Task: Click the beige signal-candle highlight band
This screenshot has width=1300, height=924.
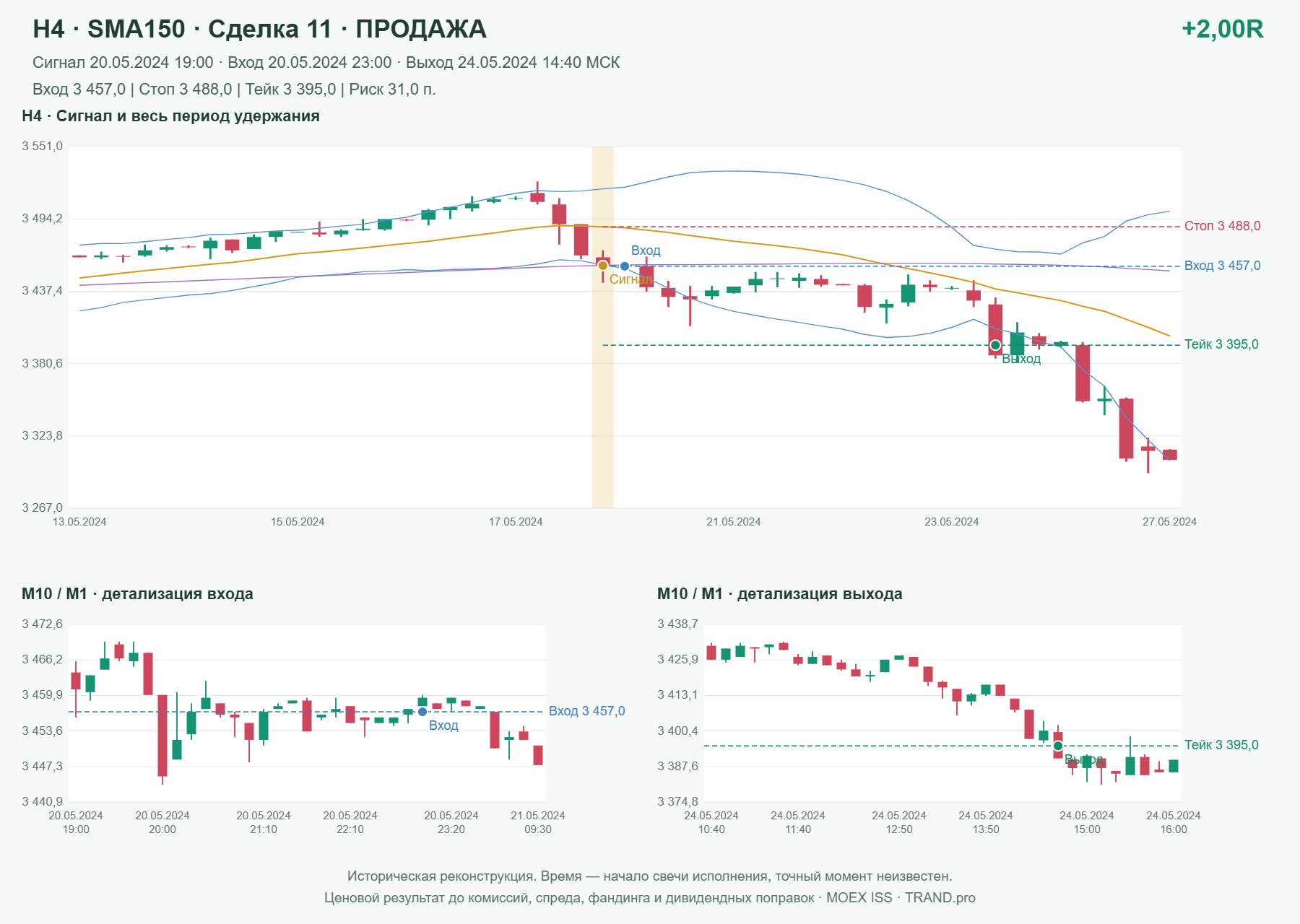Action: (603, 327)
